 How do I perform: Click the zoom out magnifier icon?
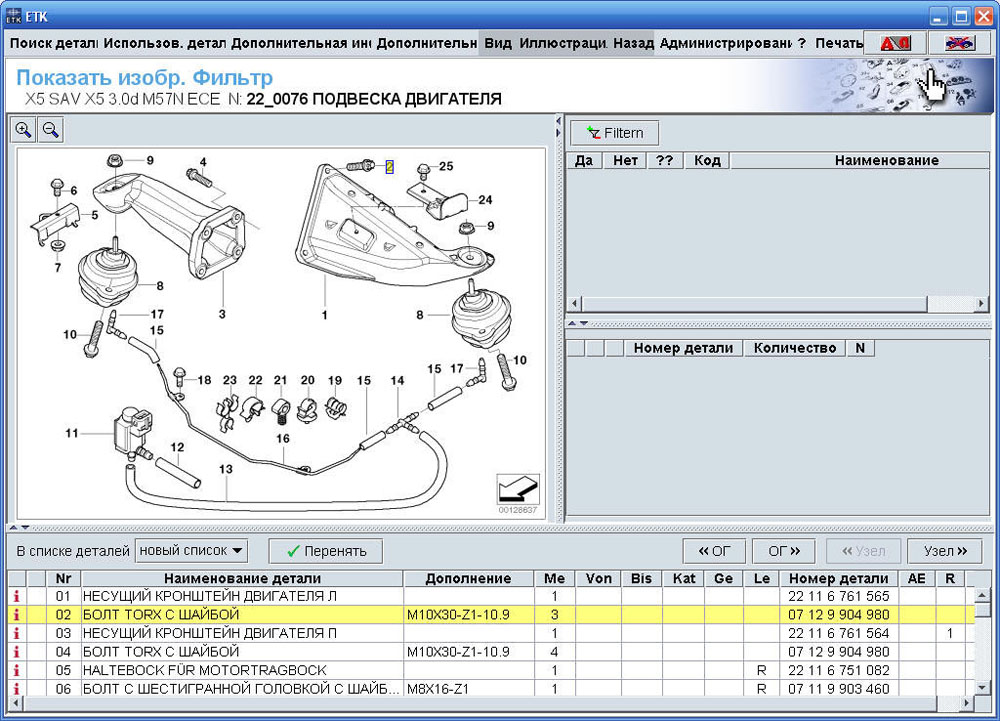50,129
